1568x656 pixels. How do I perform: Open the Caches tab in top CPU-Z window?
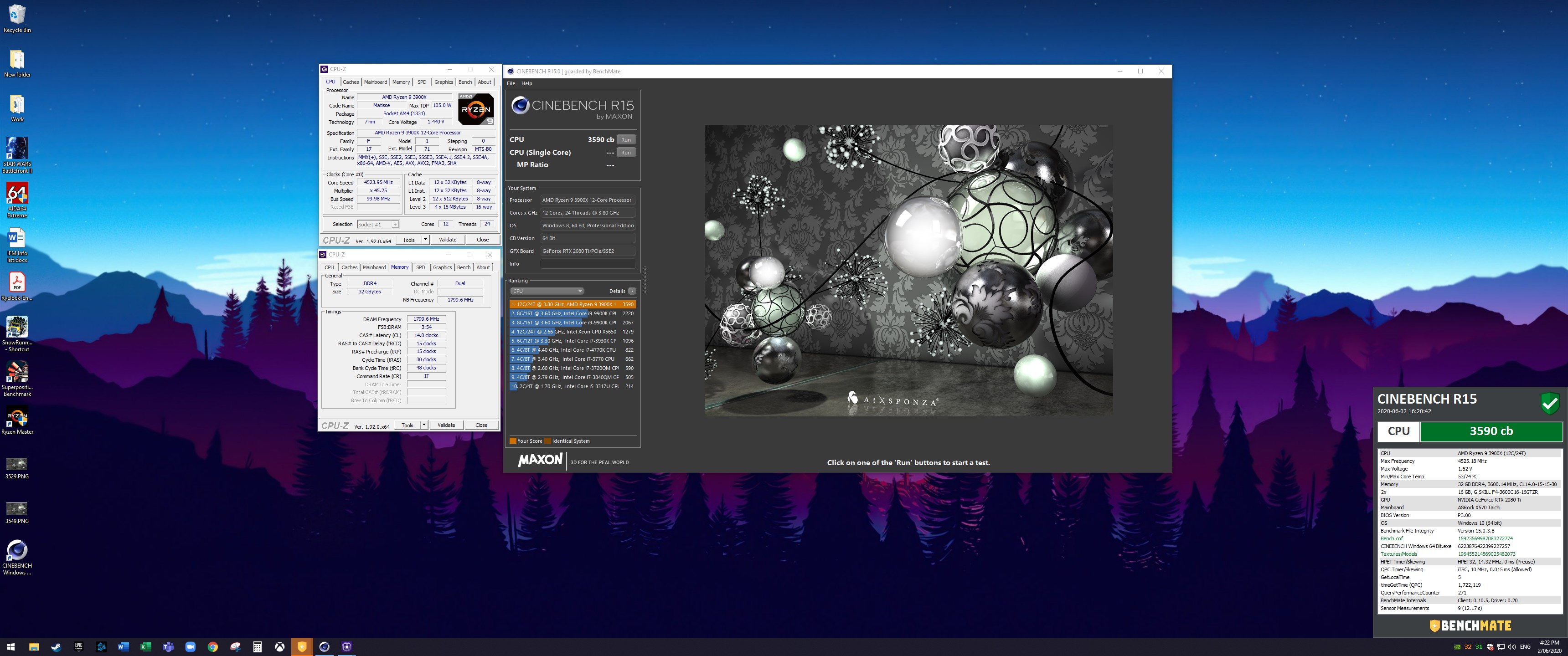pos(351,82)
